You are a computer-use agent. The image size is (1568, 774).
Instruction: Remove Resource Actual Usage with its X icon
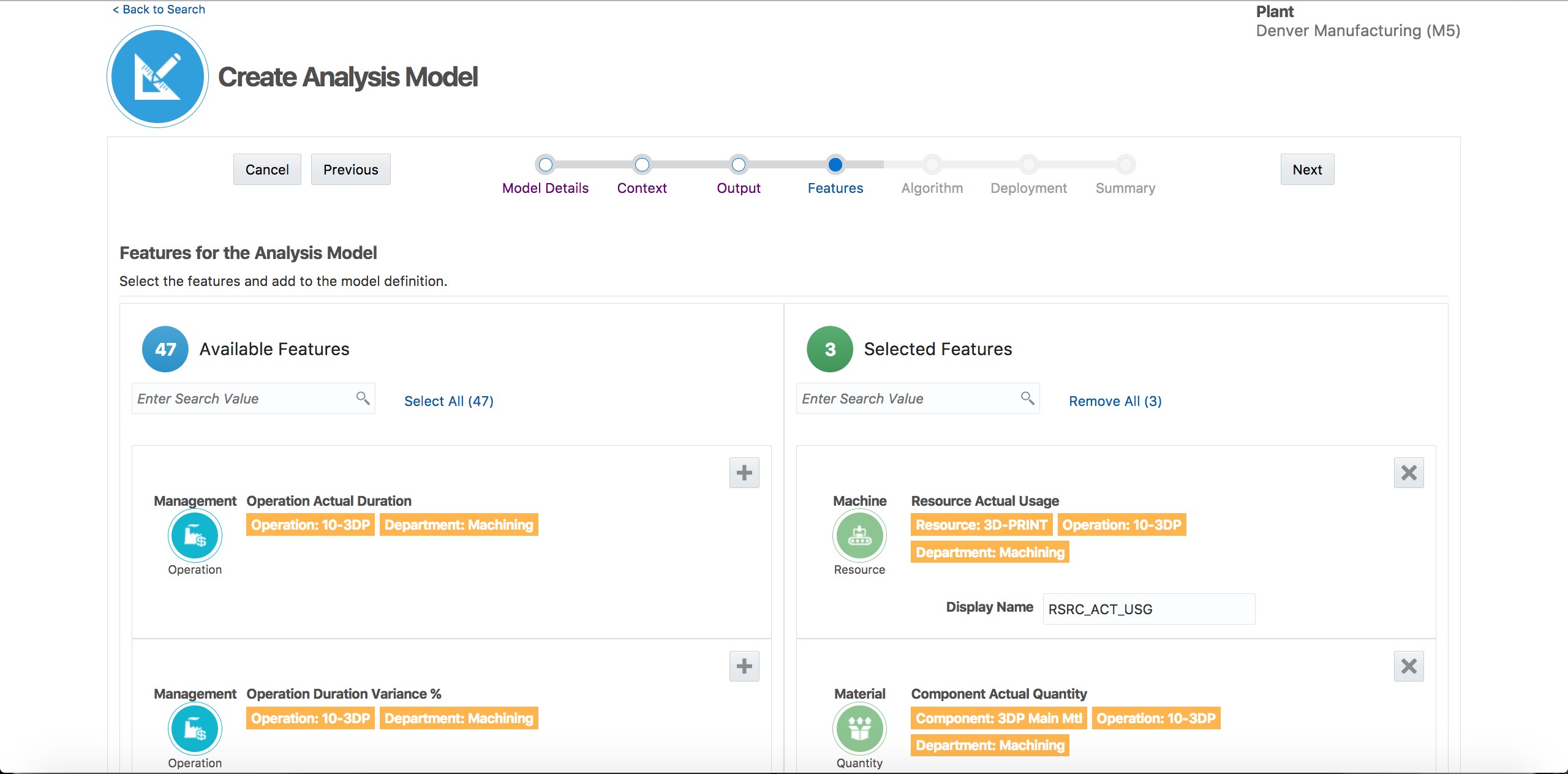[1409, 473]
